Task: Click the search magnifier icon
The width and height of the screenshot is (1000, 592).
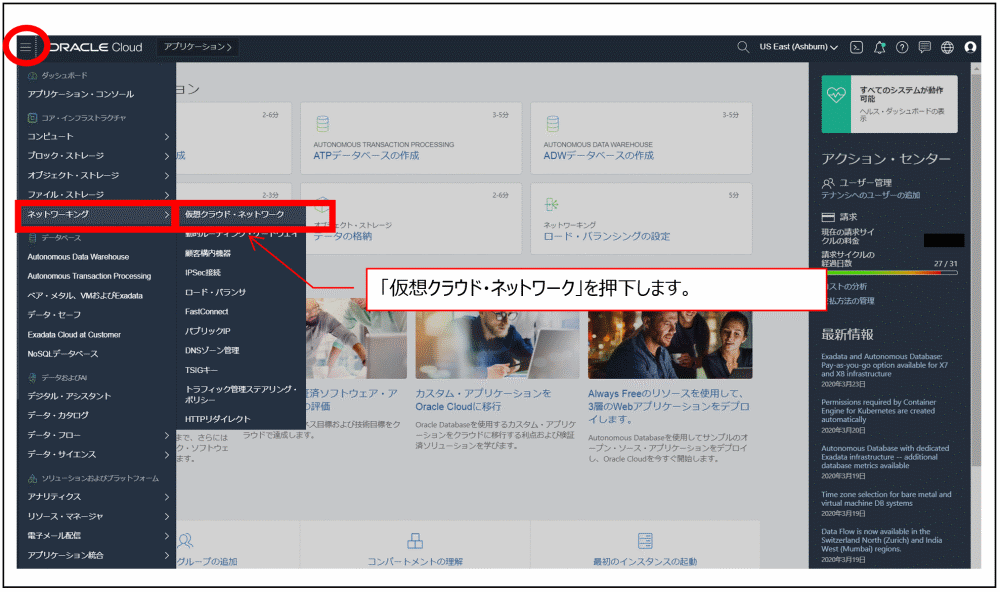Action: (x=742, y=47)
